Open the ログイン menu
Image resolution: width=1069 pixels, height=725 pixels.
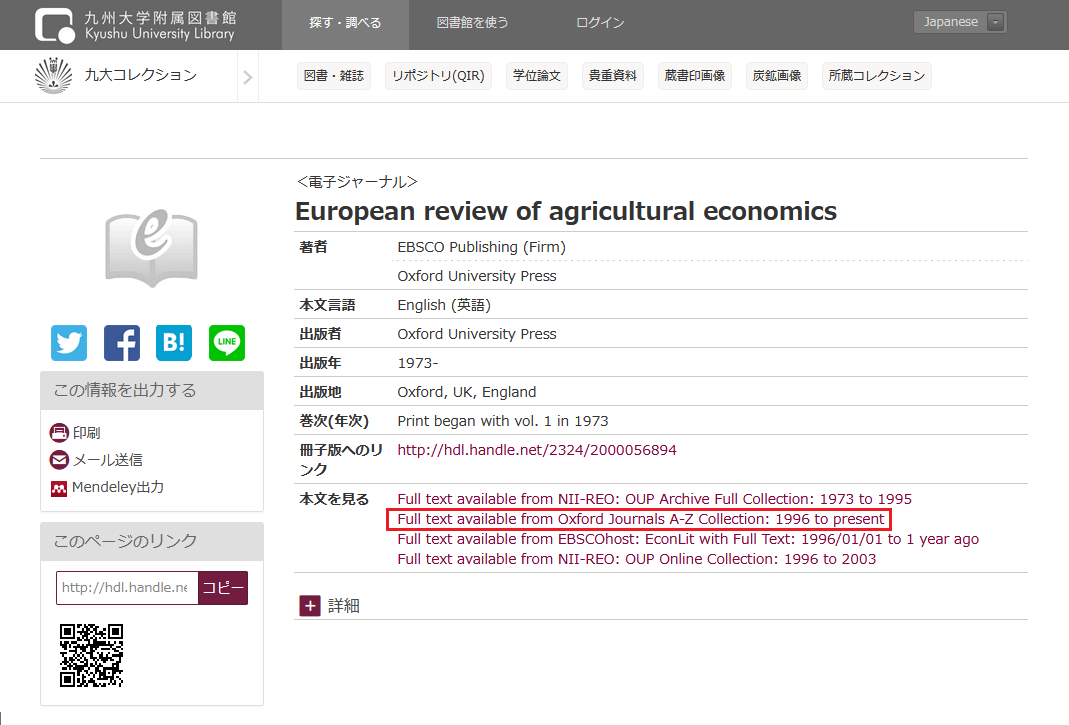[600, 23]
